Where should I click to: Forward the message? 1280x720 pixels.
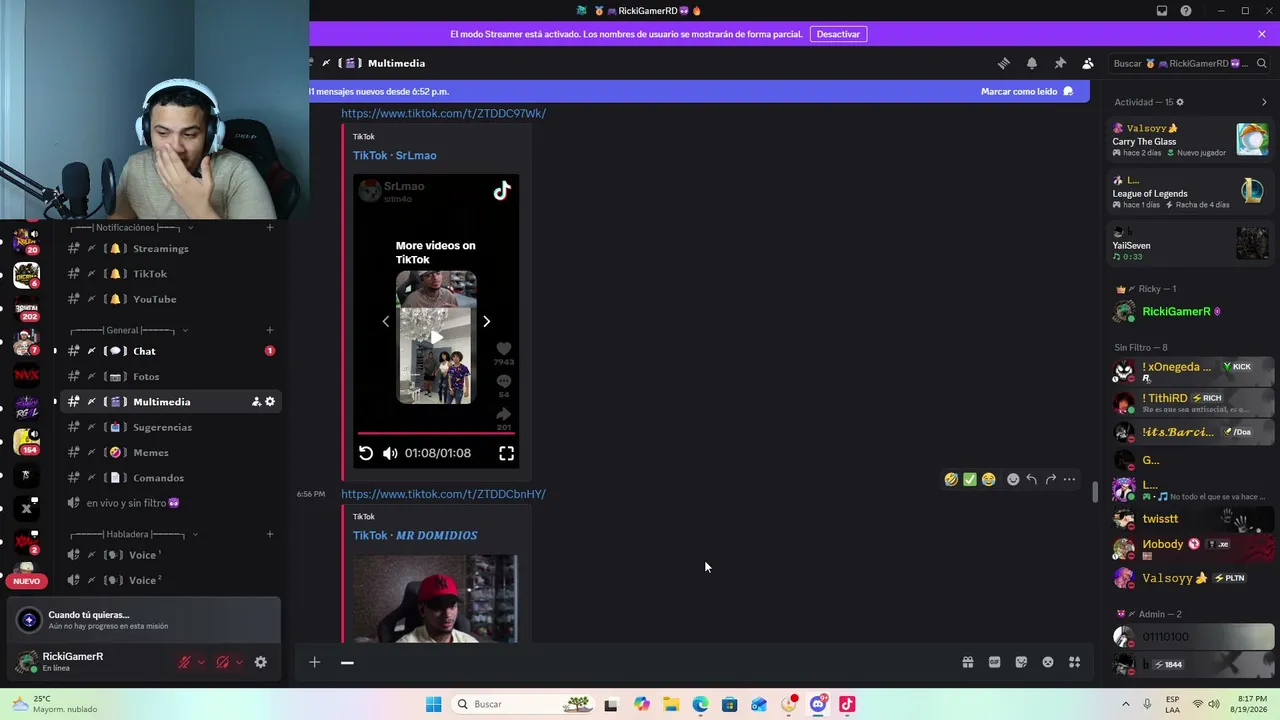pyautogui.click(x=1051, y=480)
